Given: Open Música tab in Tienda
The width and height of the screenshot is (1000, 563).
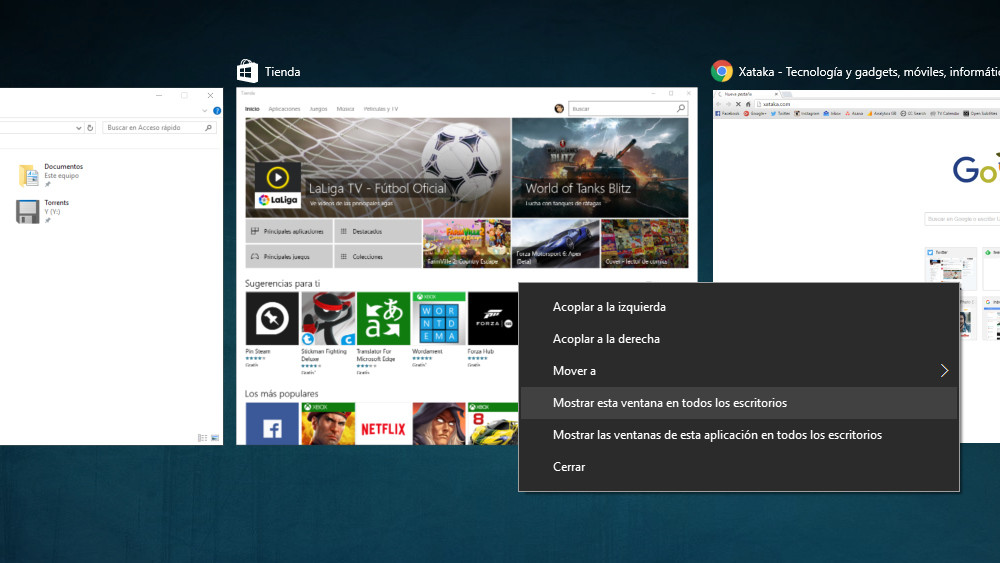Looking at the screenshot, I should [345, 109].
